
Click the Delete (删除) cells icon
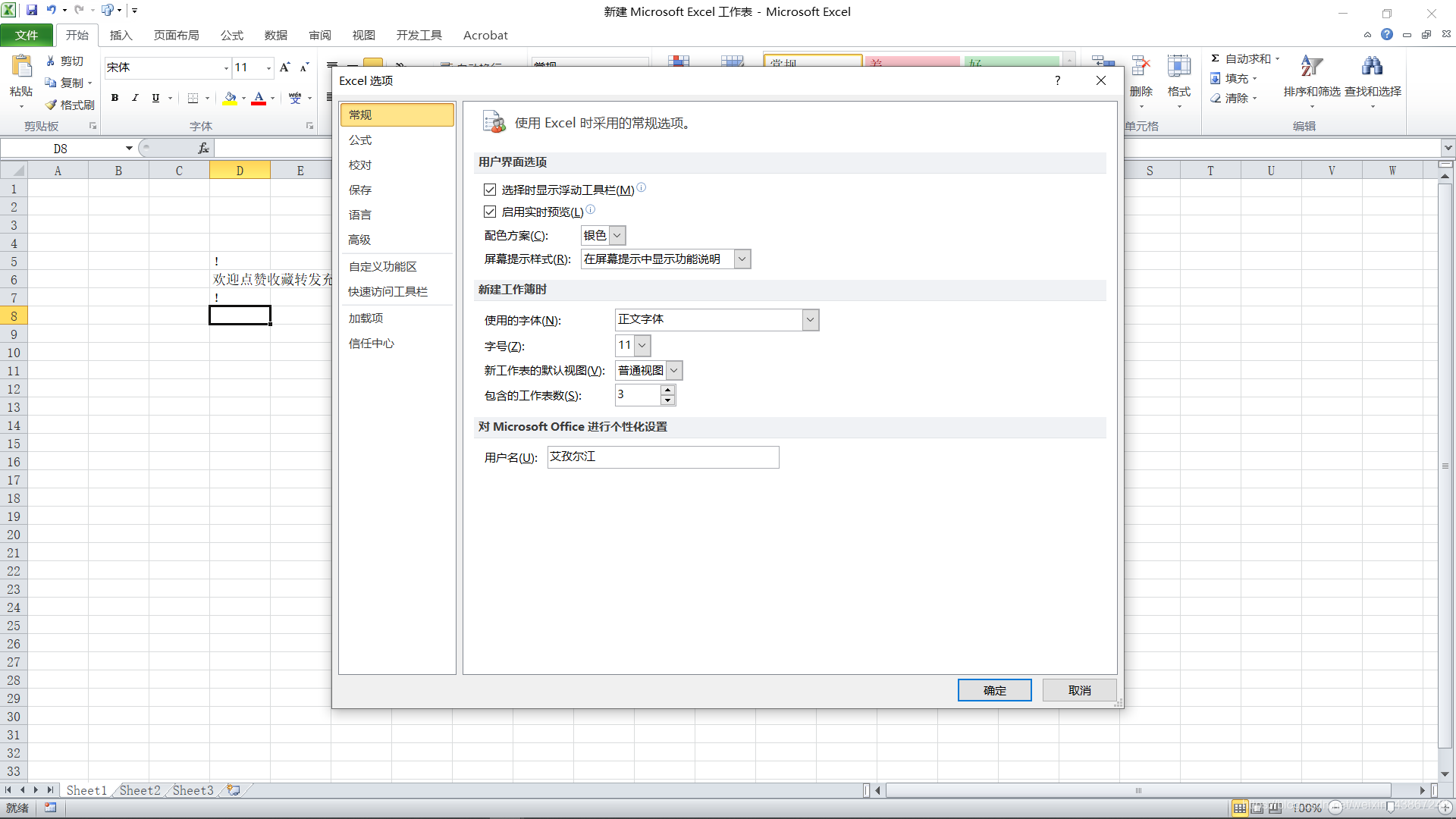tap(1141, 67)
